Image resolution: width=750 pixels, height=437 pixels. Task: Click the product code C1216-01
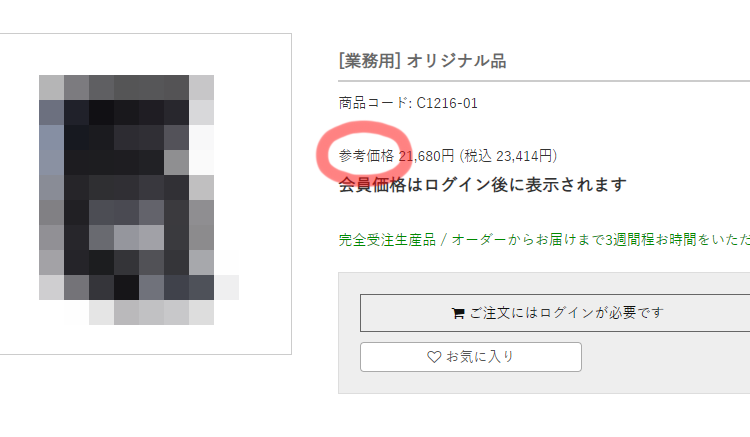point(447,103)
